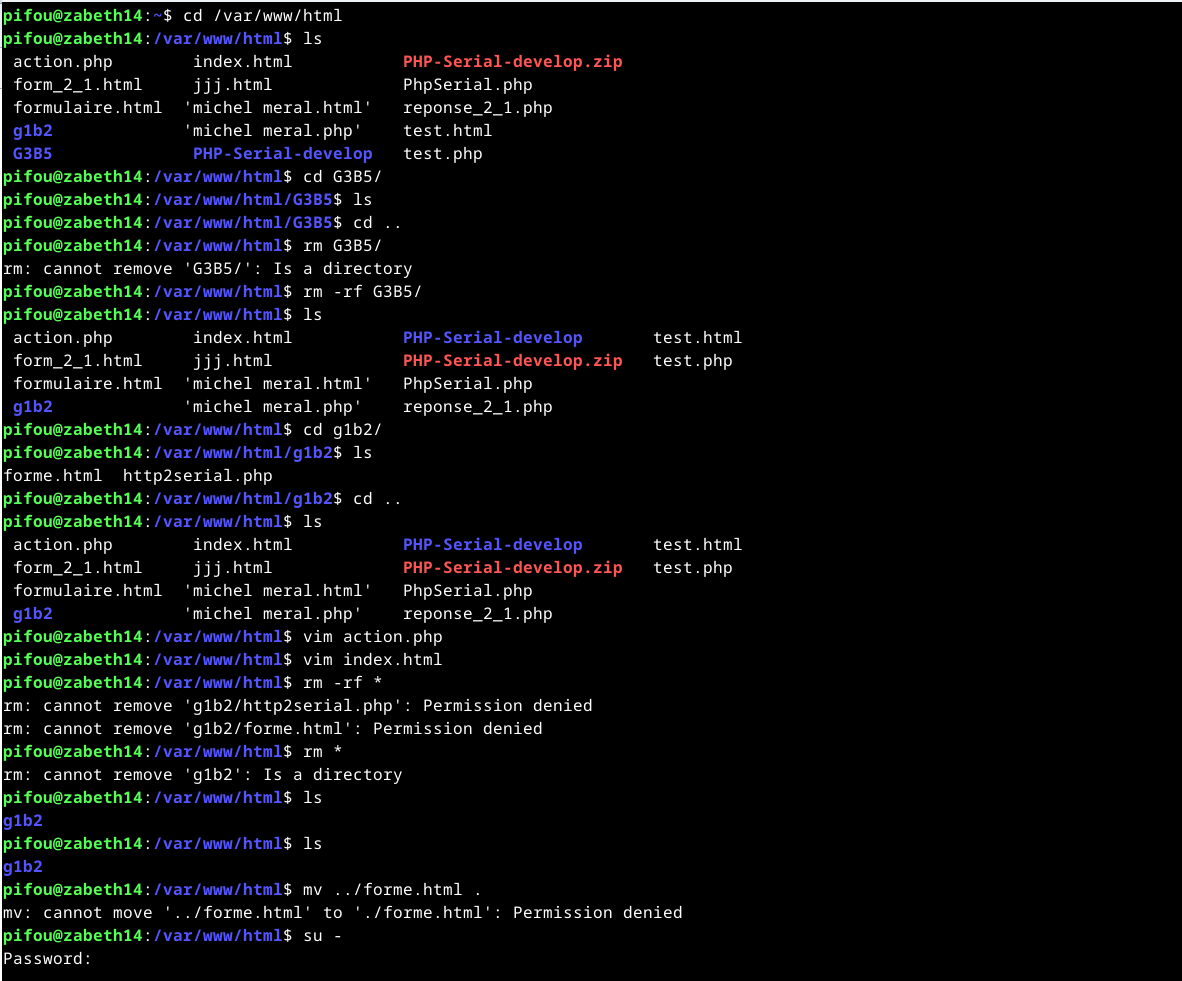
Task: Select forme.html in the g1b2 directory listing
Action: pyautogui.click(x=53, y=476)
